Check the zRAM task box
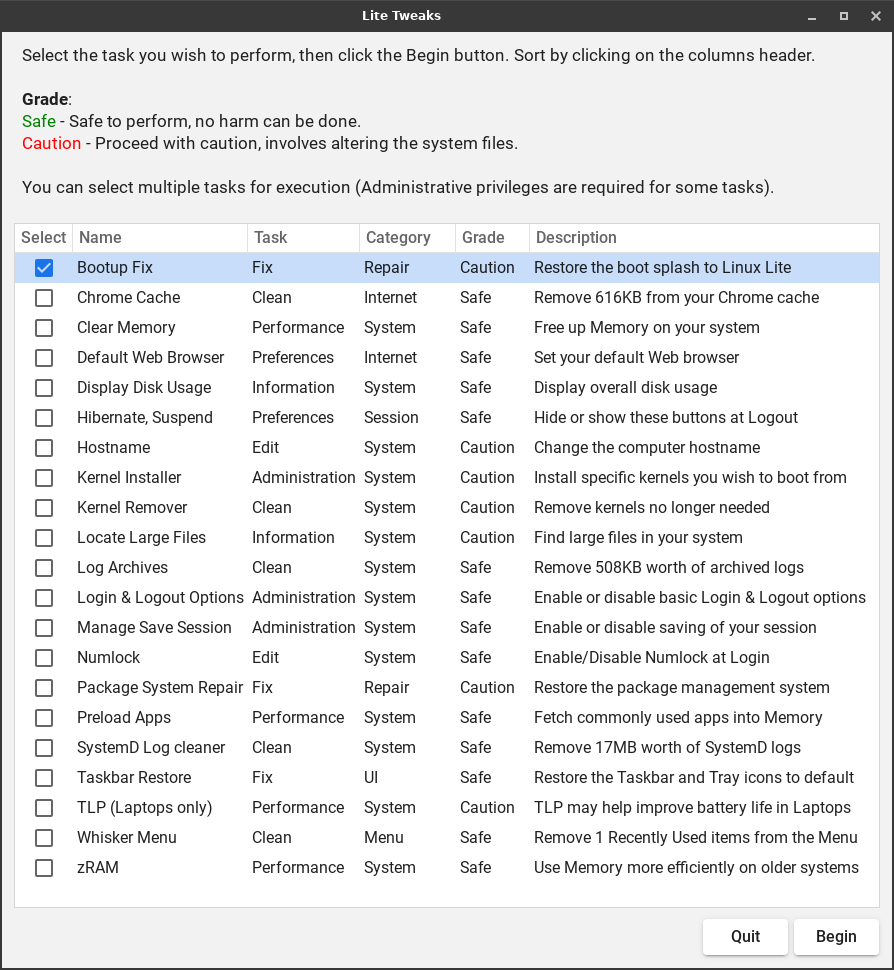 click(44, 868)
